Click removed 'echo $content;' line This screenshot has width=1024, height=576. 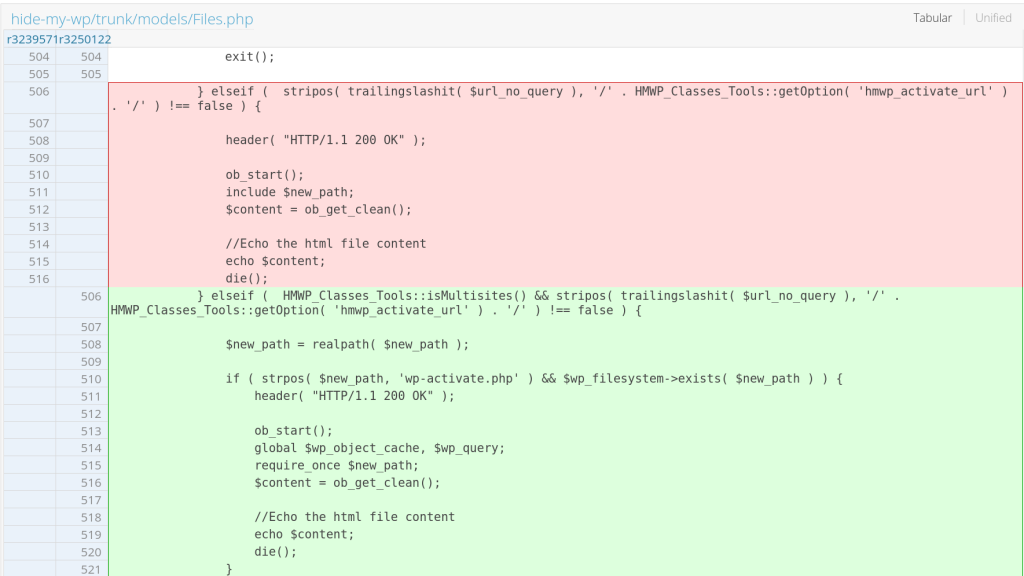[x=275, y=261]
